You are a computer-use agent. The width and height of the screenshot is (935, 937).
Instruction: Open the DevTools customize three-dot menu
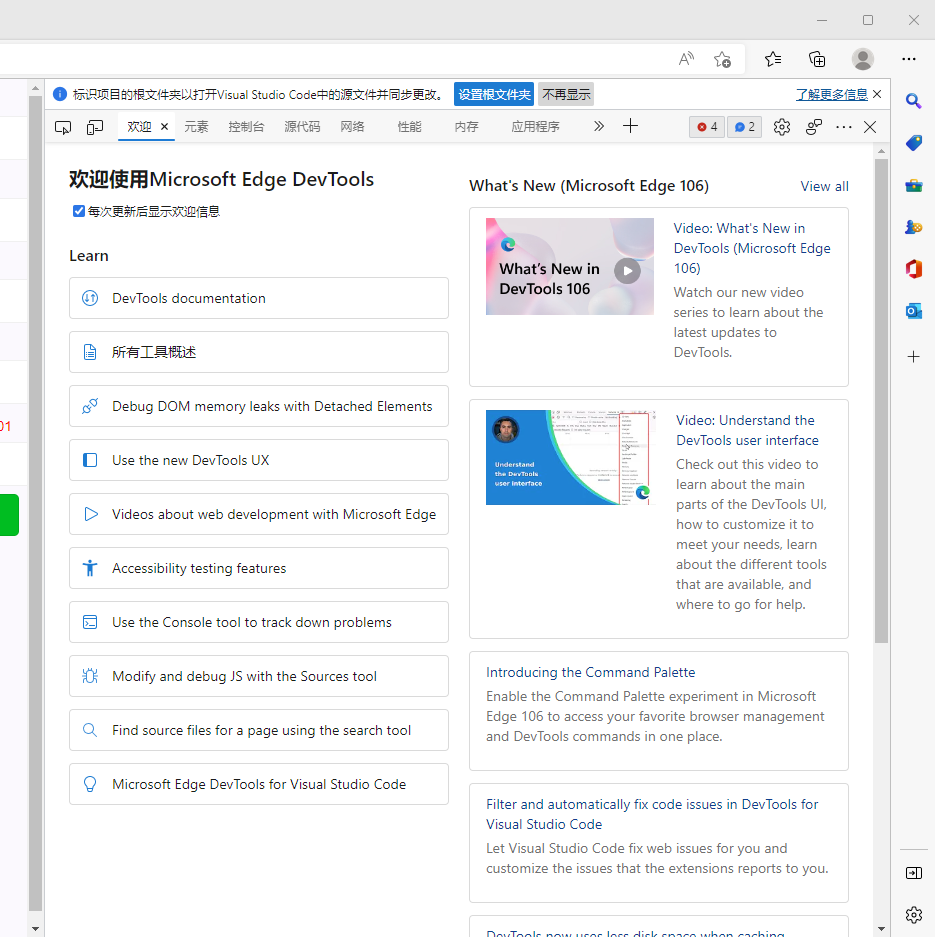[x=844, y=127]
